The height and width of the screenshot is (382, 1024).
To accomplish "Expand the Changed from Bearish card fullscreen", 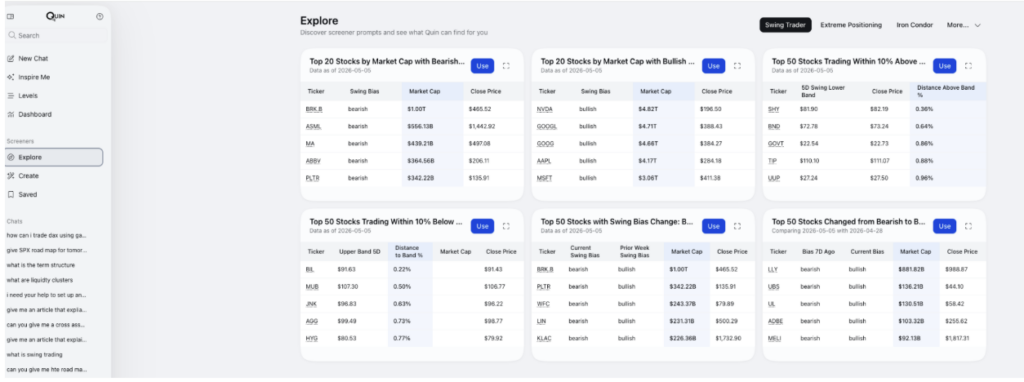I will point(968,226).
